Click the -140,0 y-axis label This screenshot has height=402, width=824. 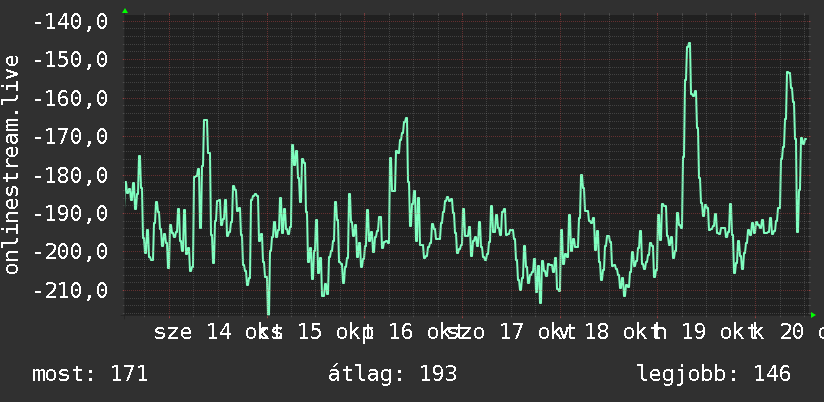tap(70, 22)
